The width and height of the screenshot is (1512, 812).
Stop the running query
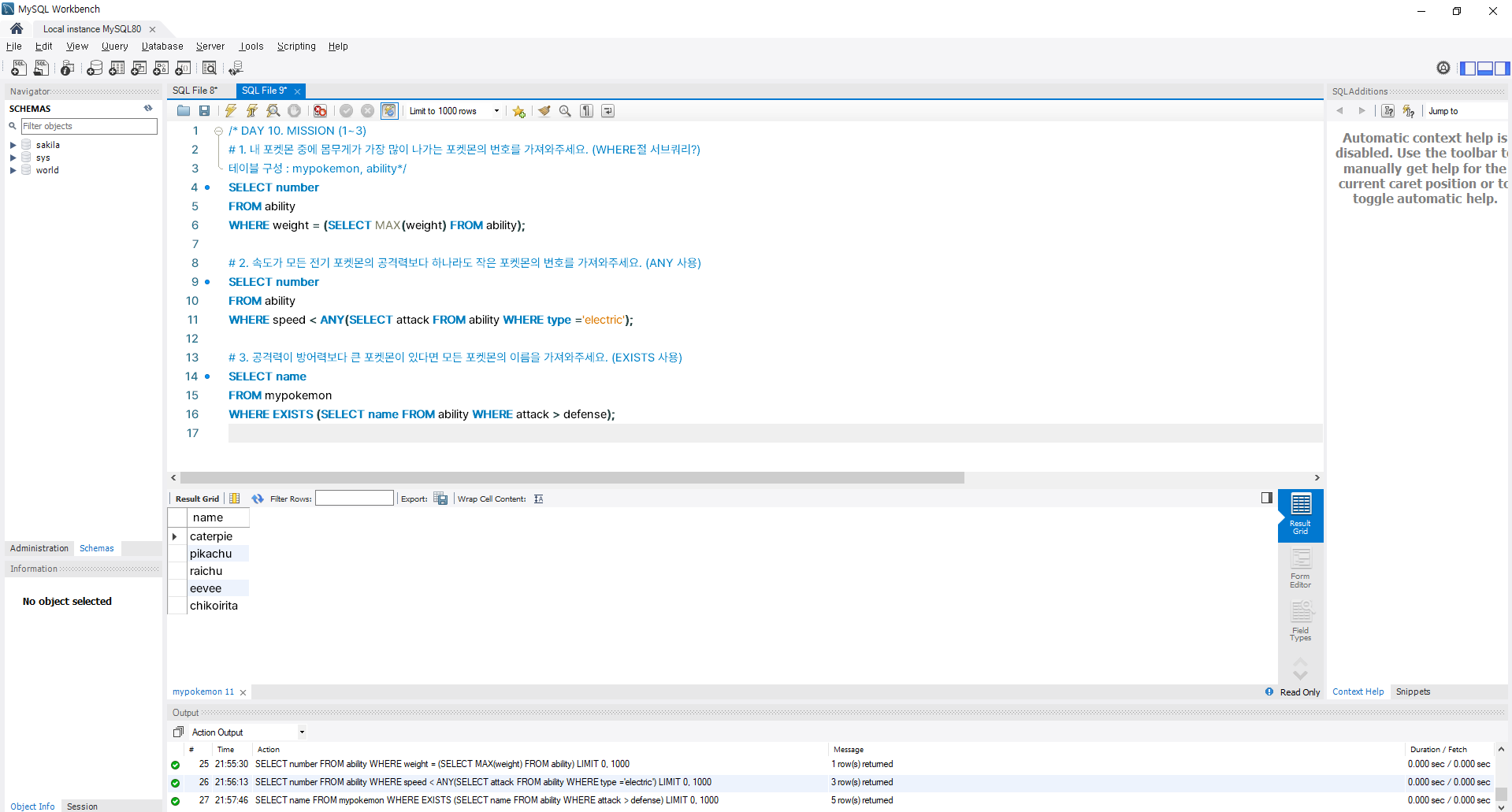(x=295, y=111)
